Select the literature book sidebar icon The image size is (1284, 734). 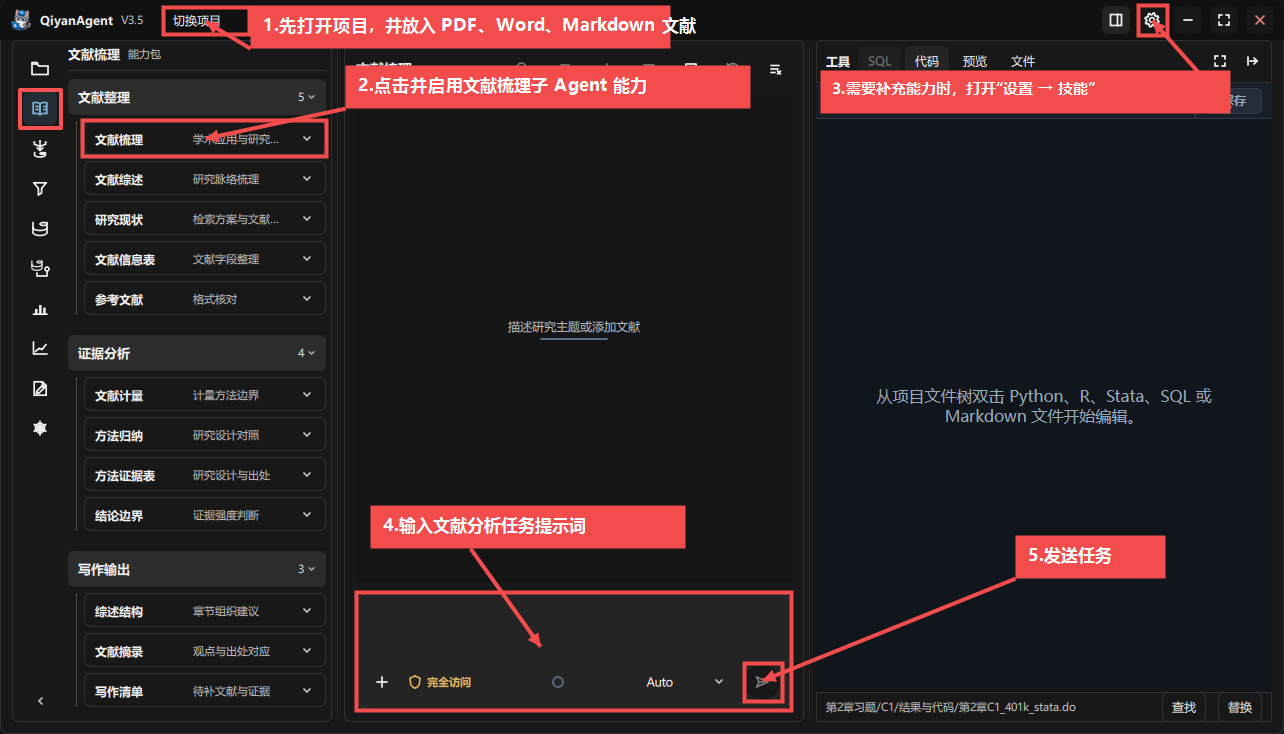point(40,108)
